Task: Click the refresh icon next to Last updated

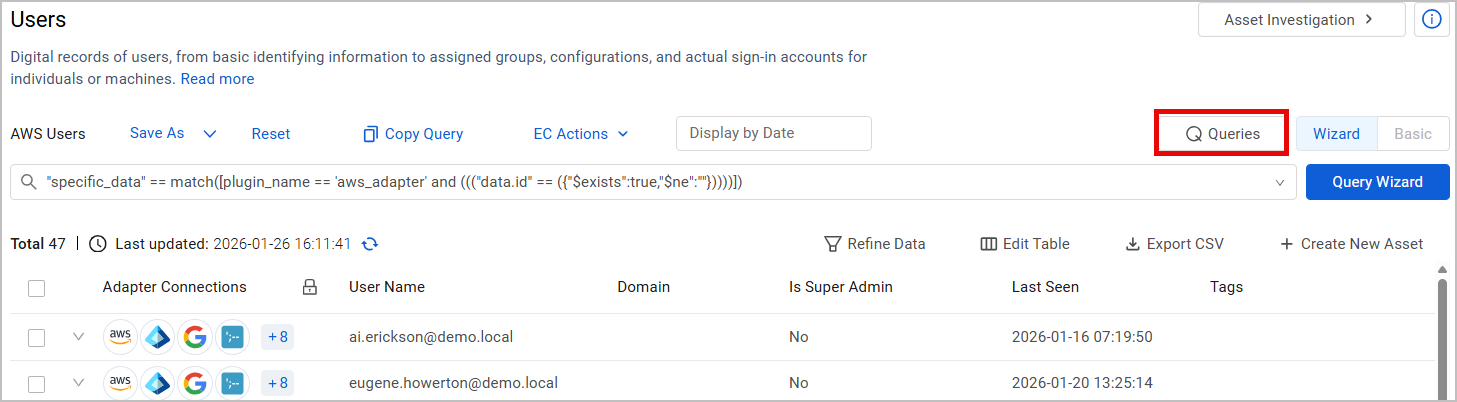Action: coord(370,244)
